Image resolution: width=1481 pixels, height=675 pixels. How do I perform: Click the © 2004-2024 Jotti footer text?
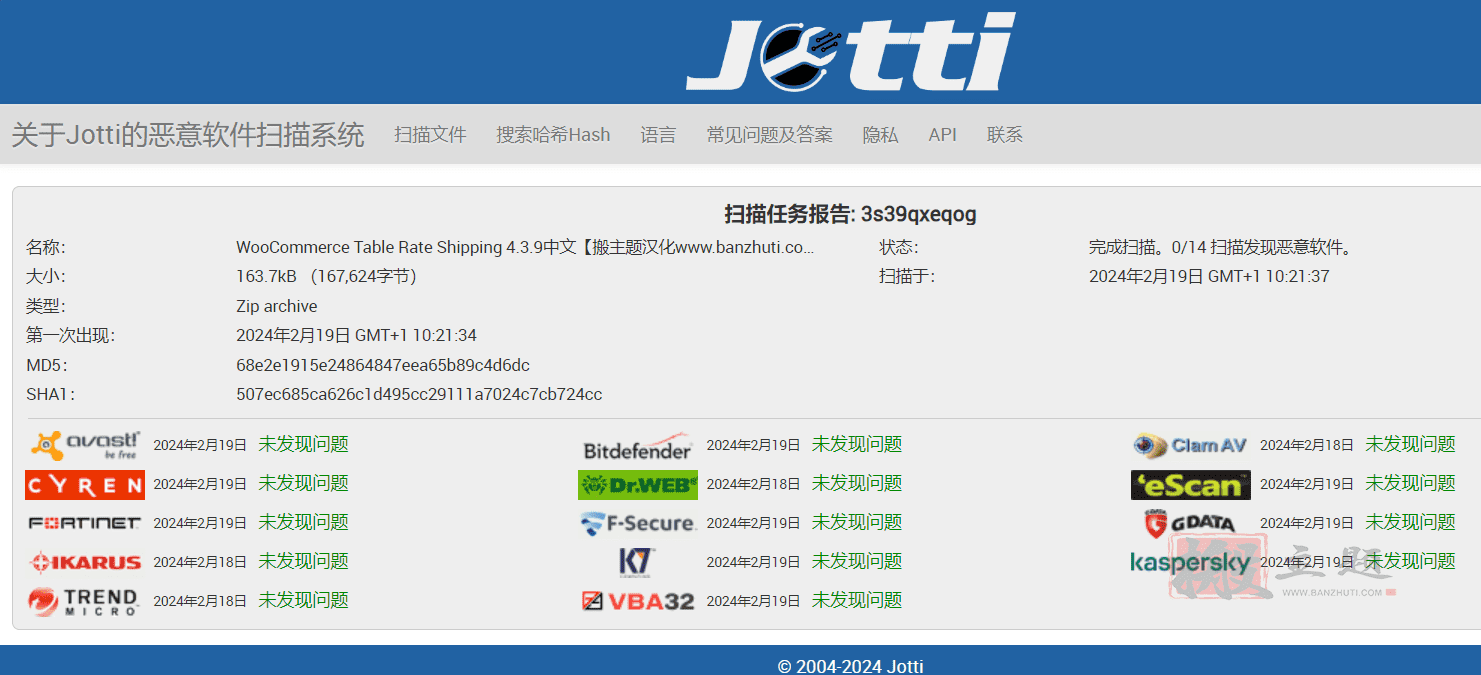point(850,666)
